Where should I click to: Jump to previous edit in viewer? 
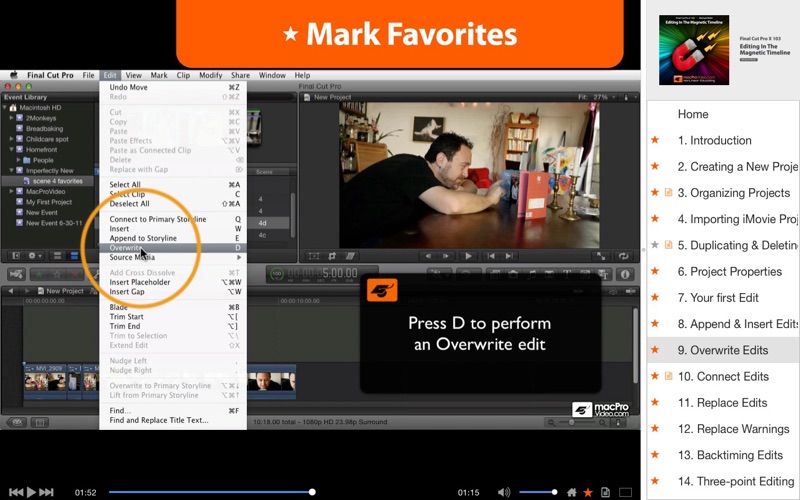coord(491,256)
